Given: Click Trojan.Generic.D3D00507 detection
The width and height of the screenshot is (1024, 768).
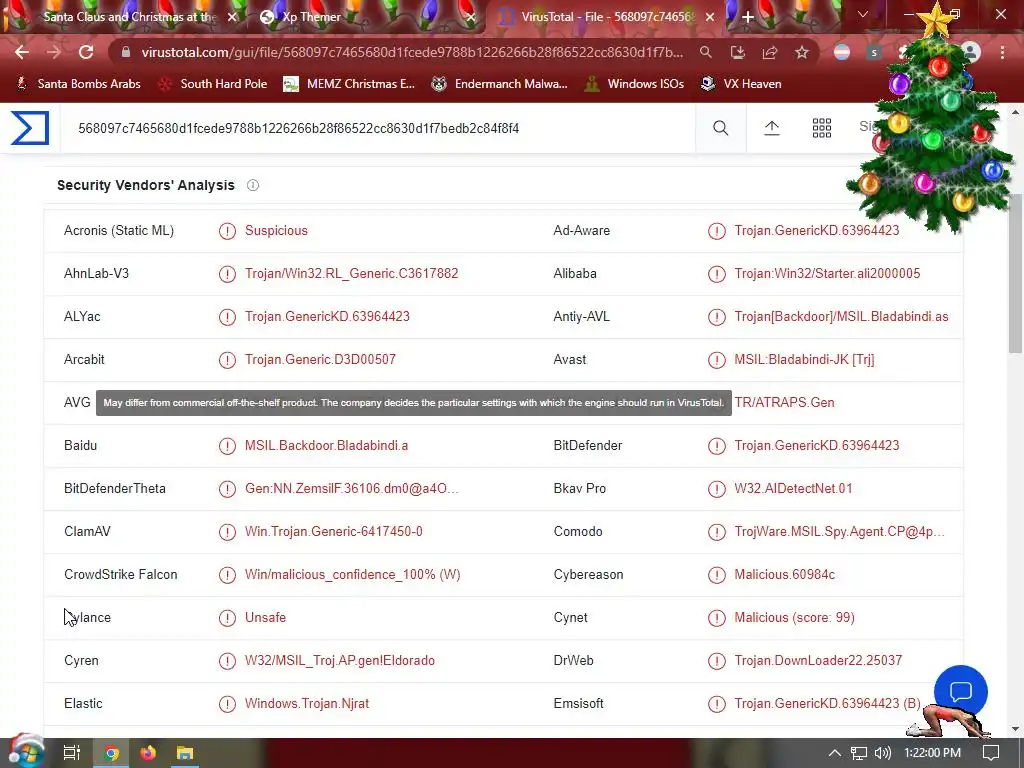Looking at the screenshot, I should (x=320, y=360).
